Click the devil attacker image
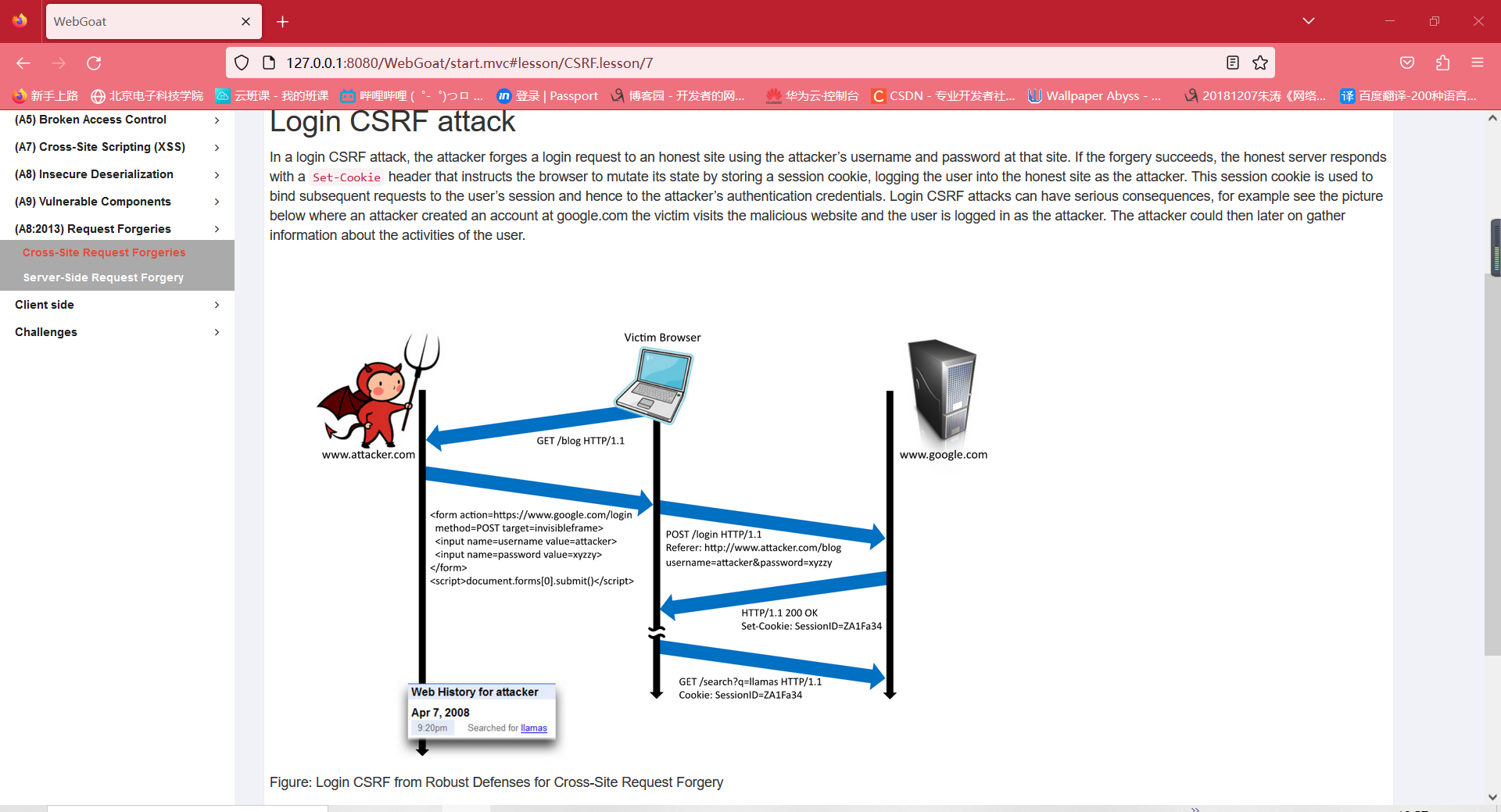The width and height of the screenshot is (1501, 812). [x=378, y=391]
